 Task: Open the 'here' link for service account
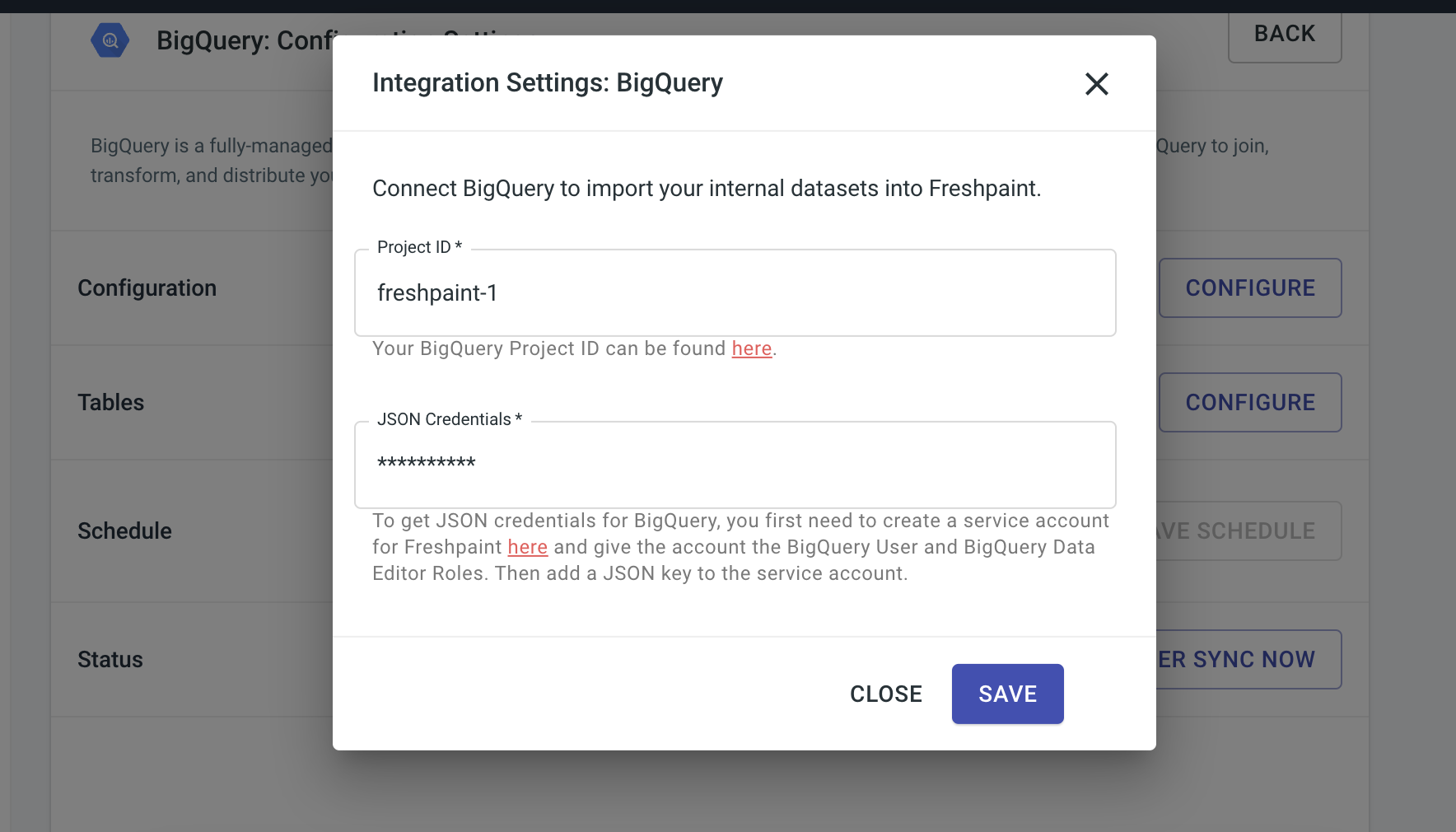527,547
